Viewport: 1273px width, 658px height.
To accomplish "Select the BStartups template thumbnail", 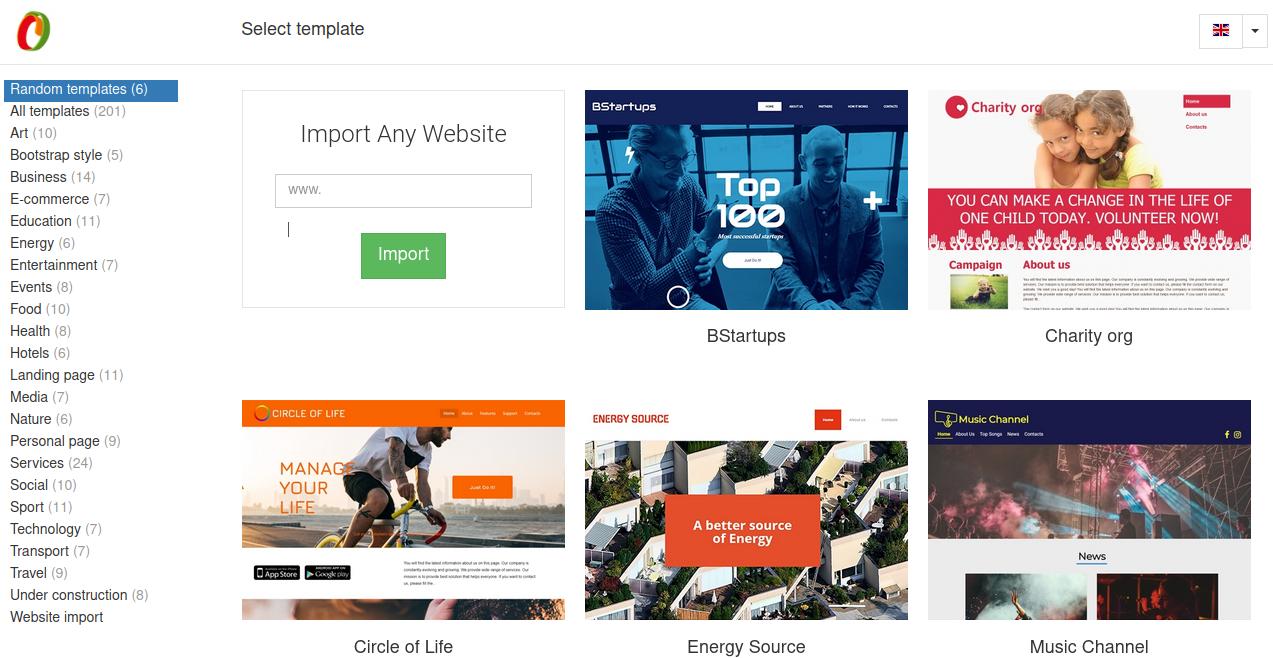I will pos(746,200).
